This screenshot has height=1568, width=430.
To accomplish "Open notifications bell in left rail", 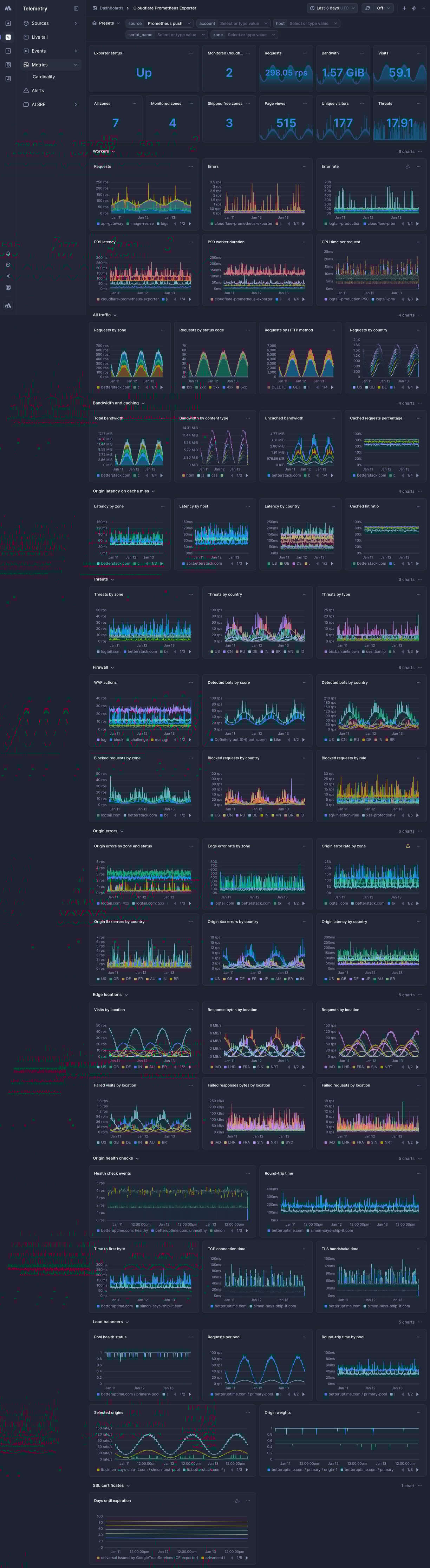I will pyautogui.click(x=8, y=253).
